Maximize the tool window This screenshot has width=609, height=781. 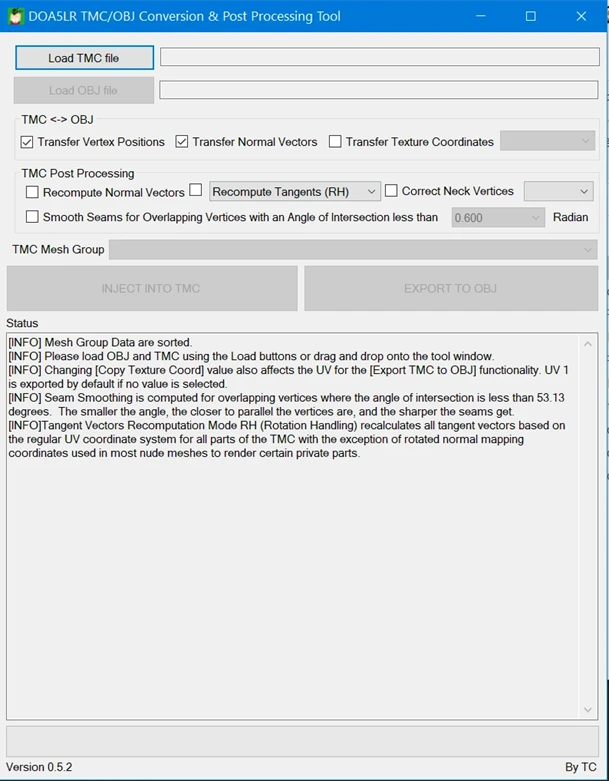click(x=531, y=16)
